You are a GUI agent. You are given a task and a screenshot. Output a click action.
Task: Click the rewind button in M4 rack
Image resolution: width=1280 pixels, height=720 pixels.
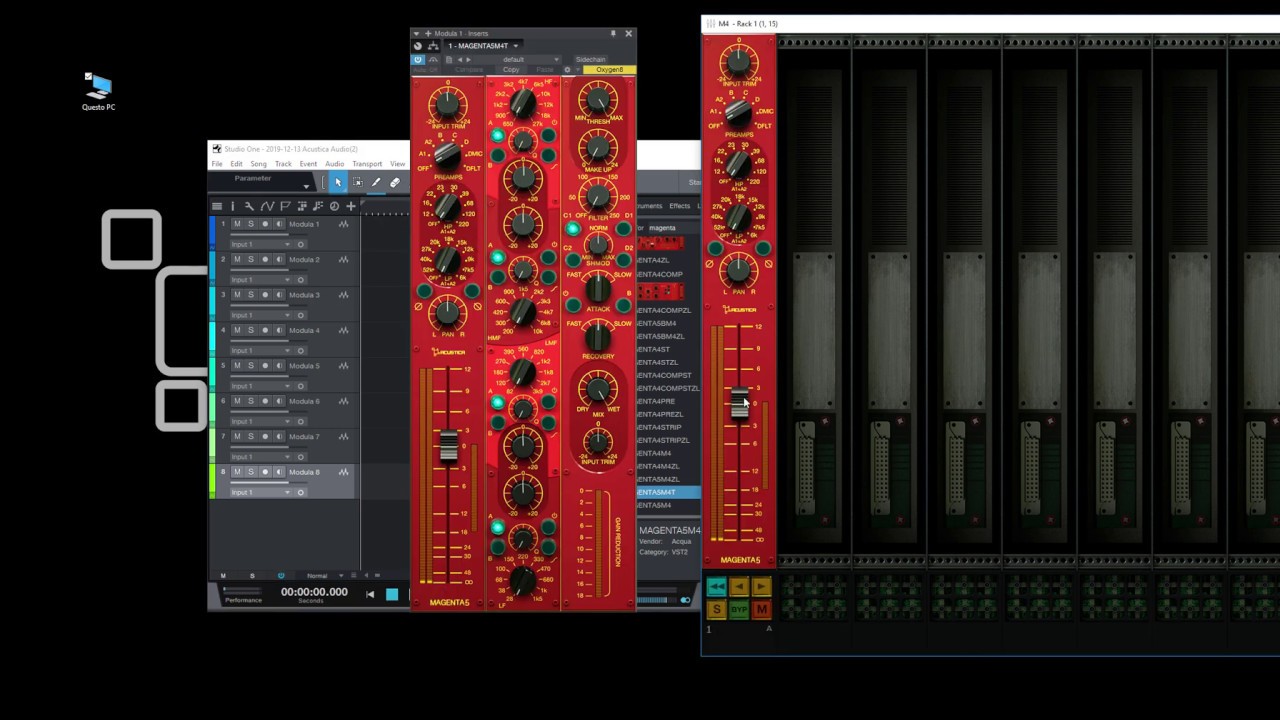pos(717,587)
